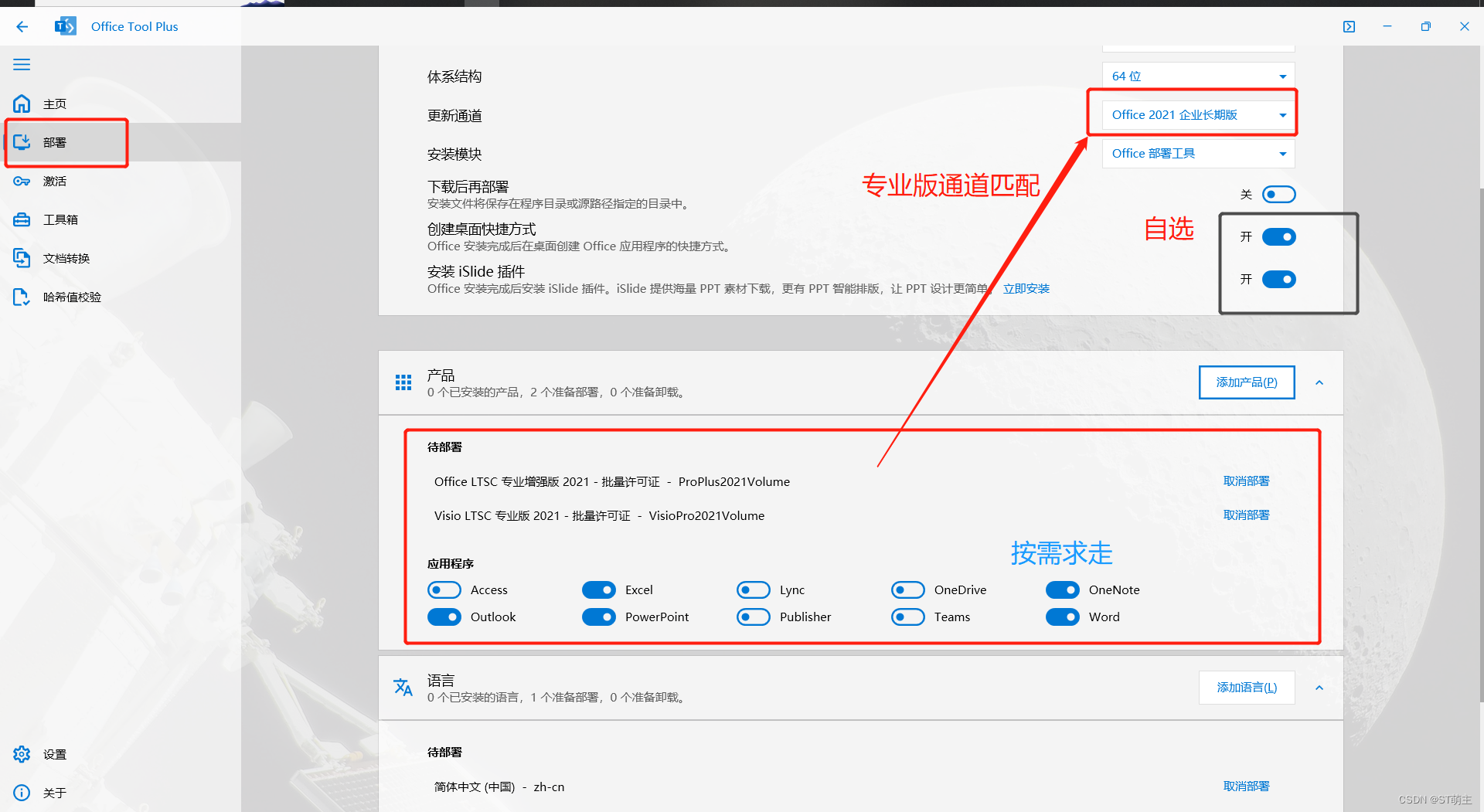Click the 应用程序 heading
This screenshot has height=812, width=1484.
pos(451,564)
